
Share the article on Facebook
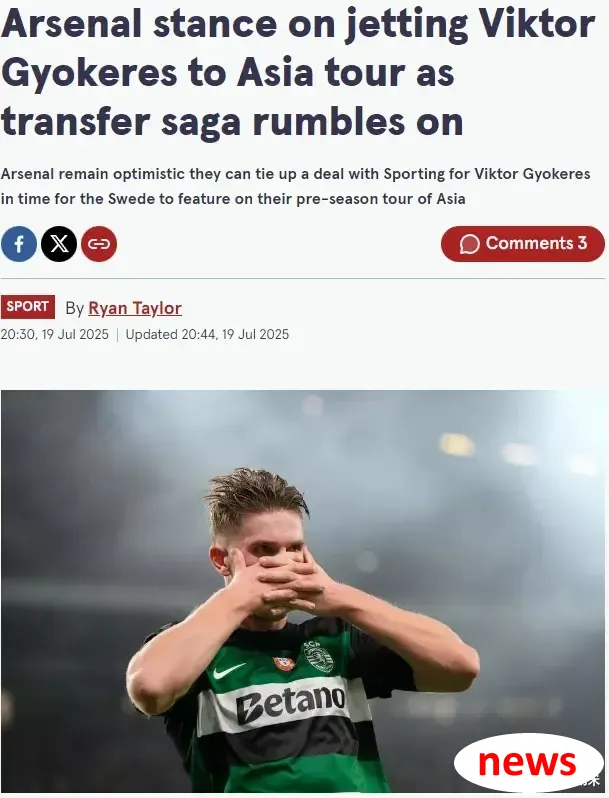pos(19,244)
